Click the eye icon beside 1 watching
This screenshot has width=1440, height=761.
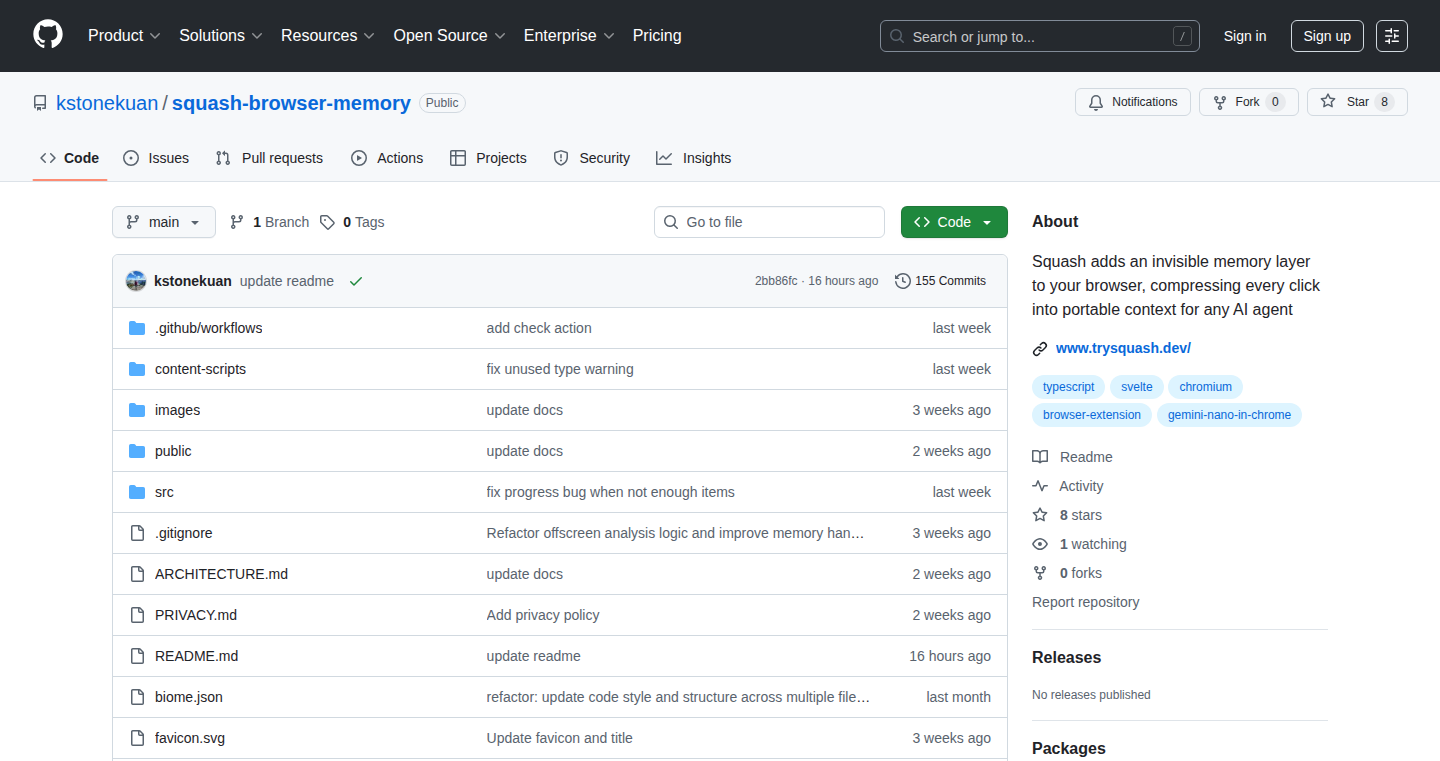tap(1040, 544)
